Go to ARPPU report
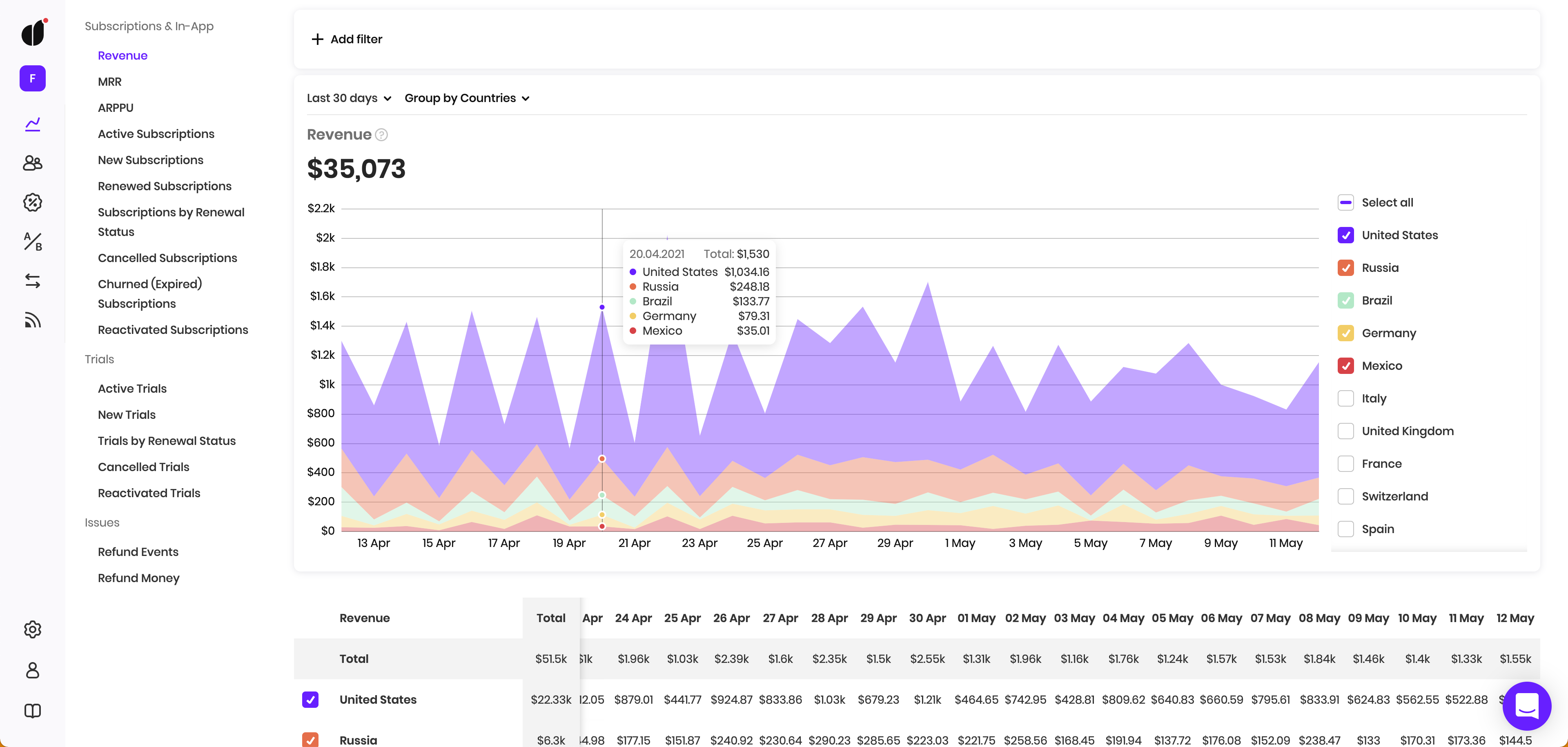 [116, 108]
